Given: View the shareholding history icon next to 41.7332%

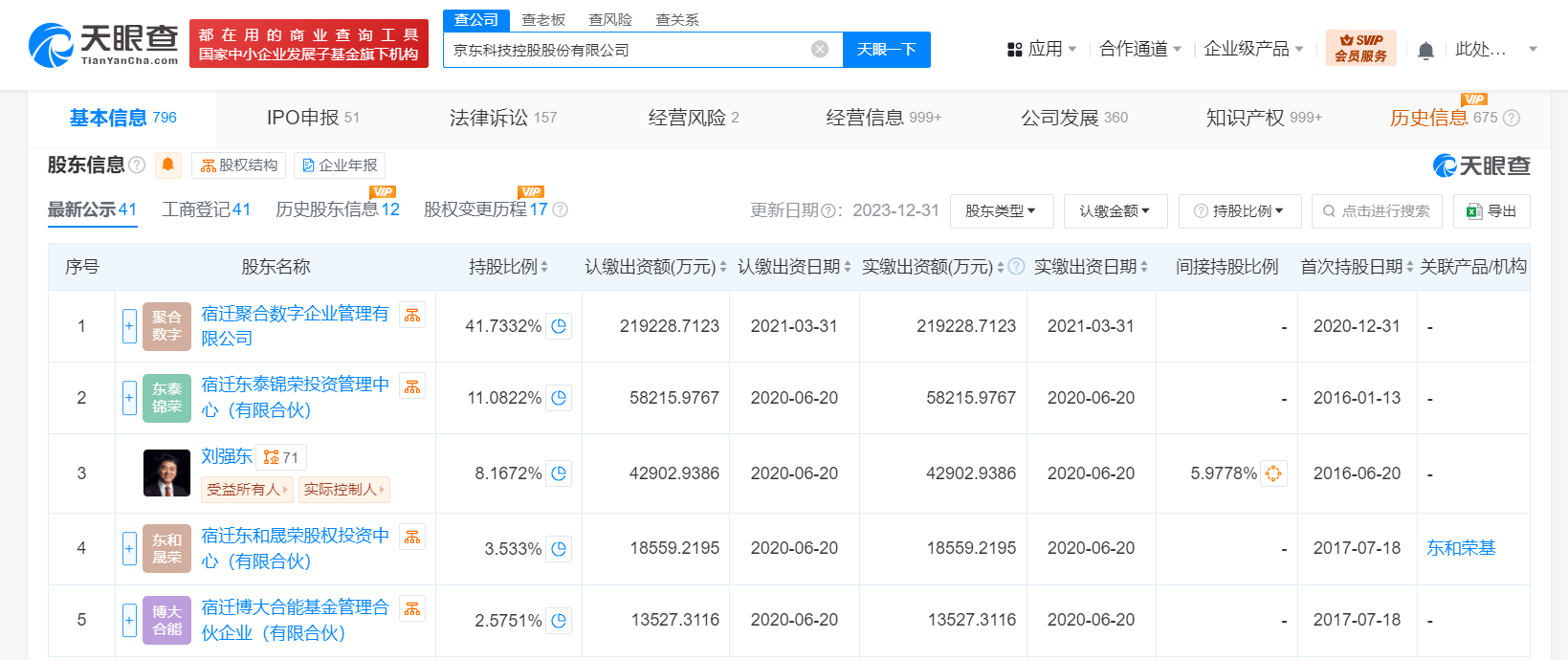Looking at the screenshot, I should tap(560, 326).
